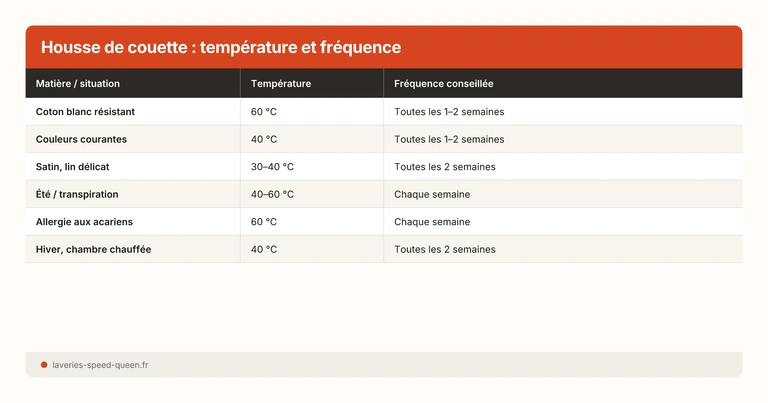Select the temperature for Allergie aux acariens

pyautogui.click(x=264, y=221)
